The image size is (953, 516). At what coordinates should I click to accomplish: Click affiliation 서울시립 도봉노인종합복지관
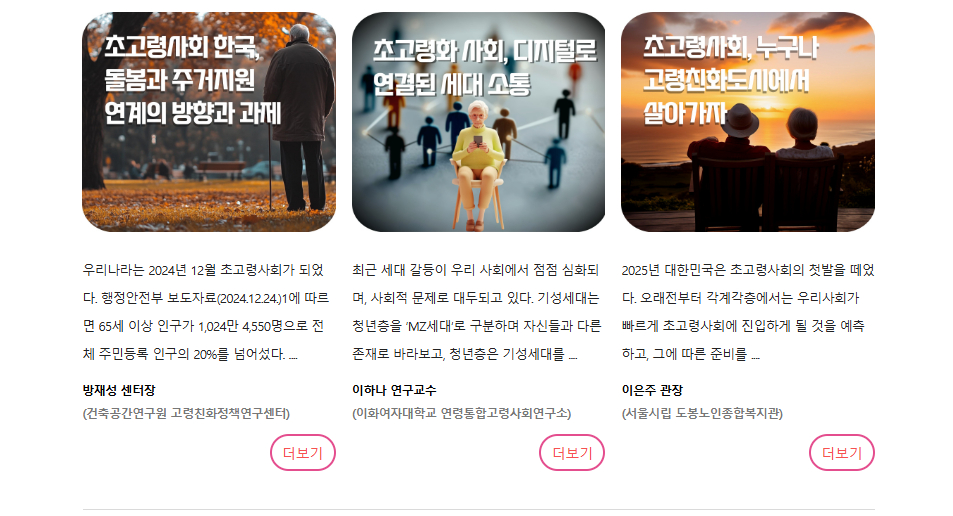coord(702,413)
